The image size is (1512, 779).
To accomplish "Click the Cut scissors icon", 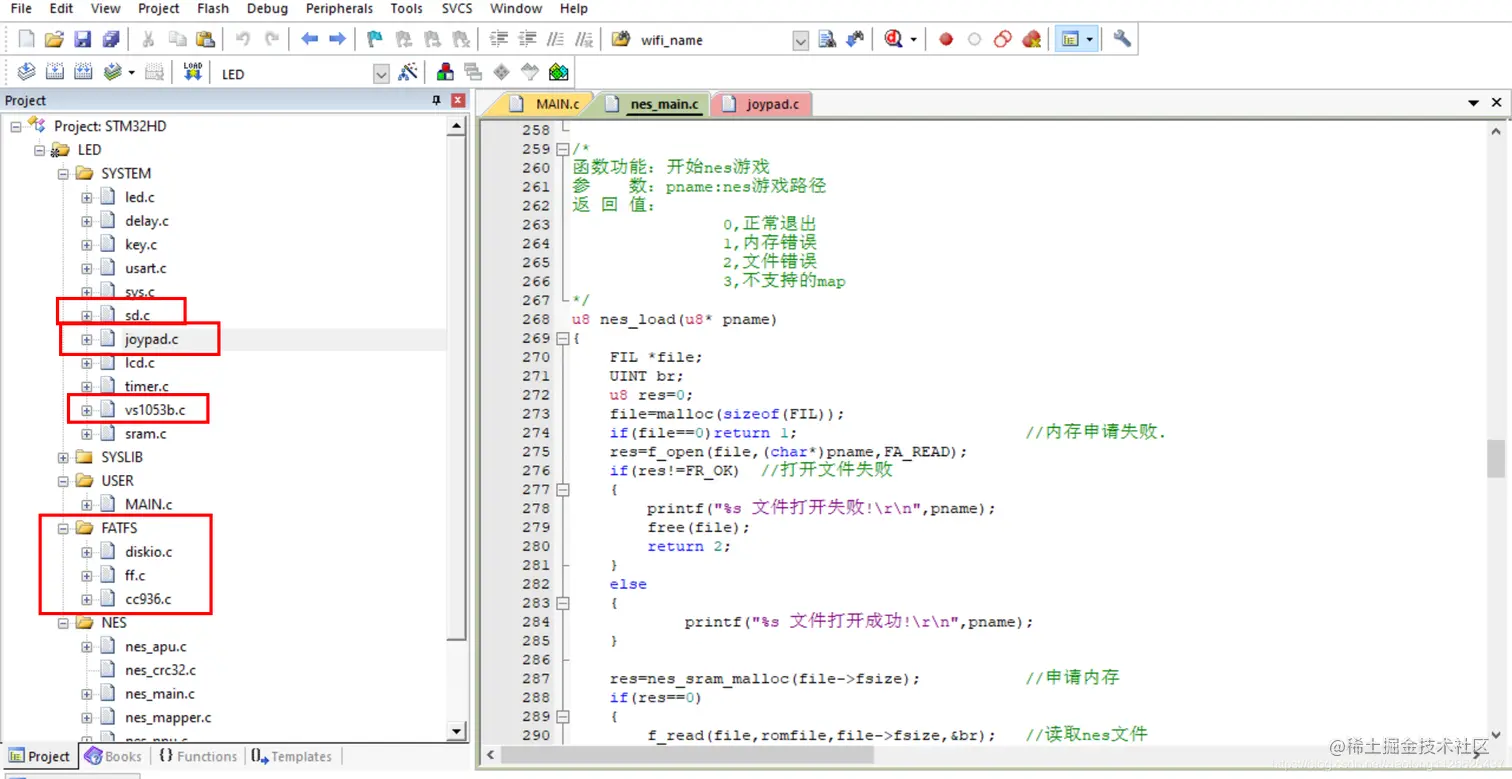I will (148, 39).
